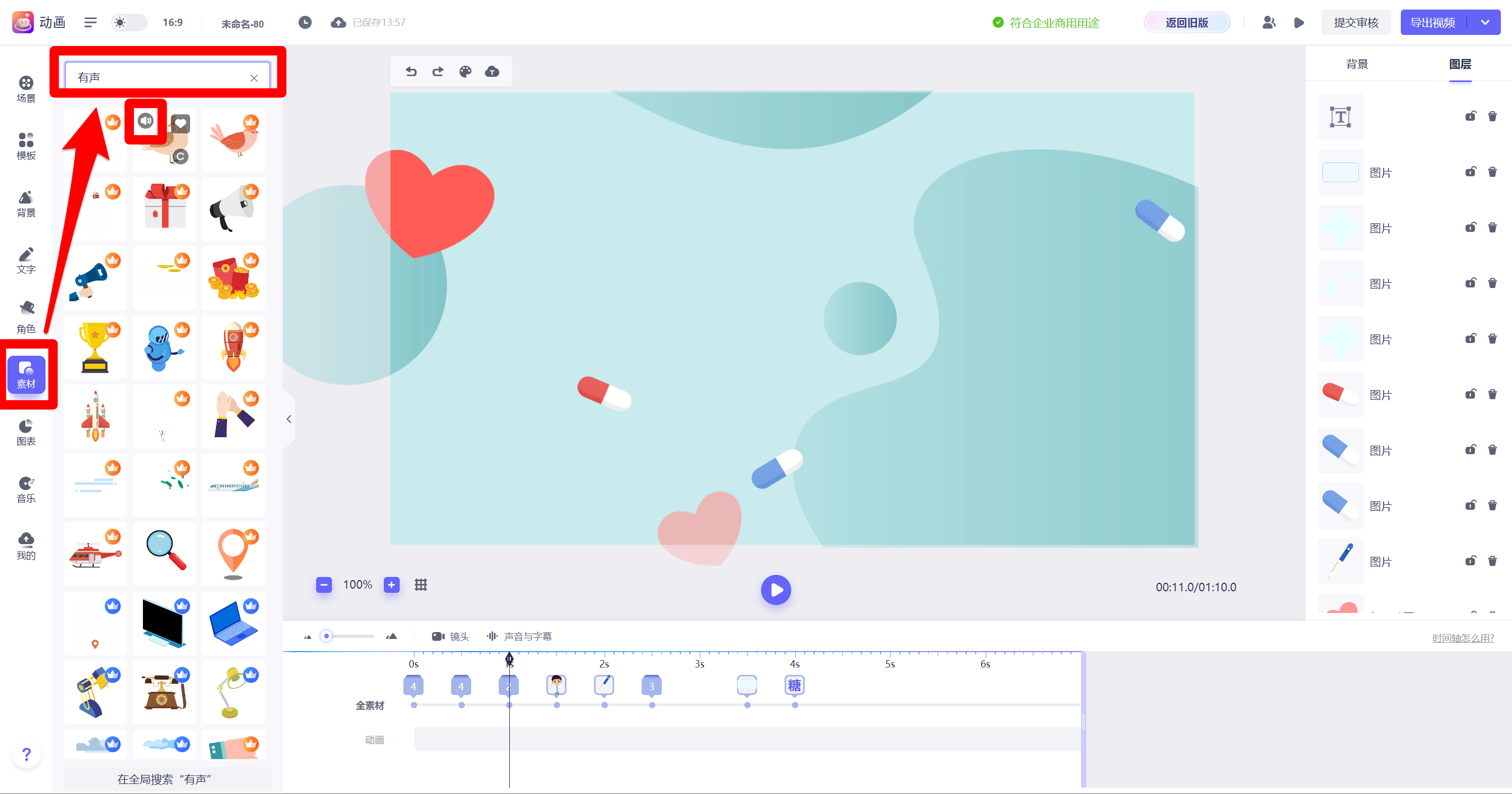The image size is (1512, 794).
Task: Open the 图表 chart panel
Action: click(26, 432)
